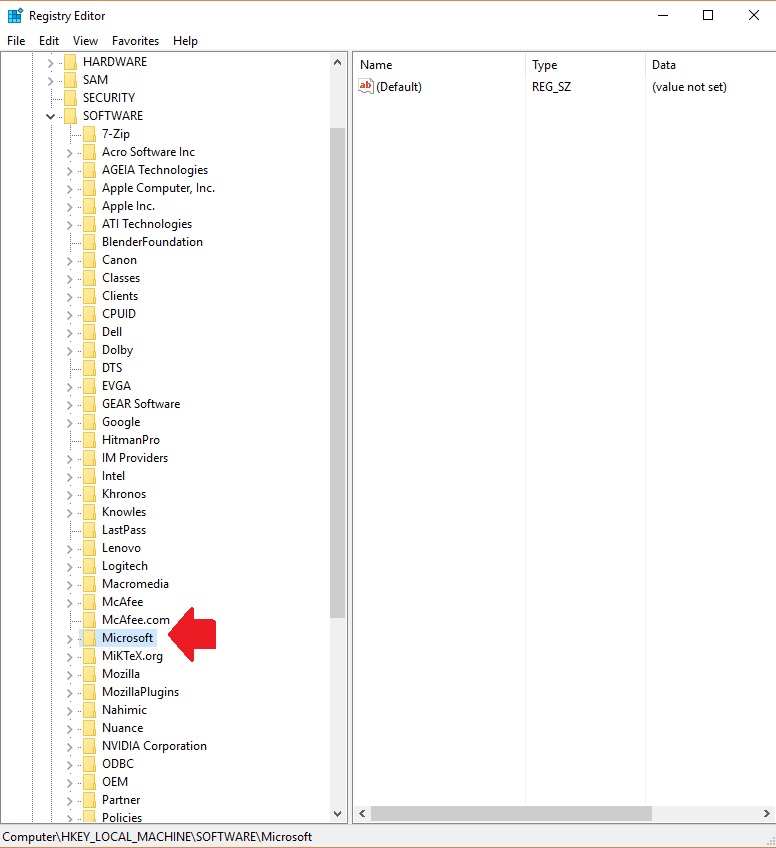The width and height of the screenshot is (776, 848).
Task: Expand the Microsoft key
Action: pyautogui.click(x=69, y=639)
